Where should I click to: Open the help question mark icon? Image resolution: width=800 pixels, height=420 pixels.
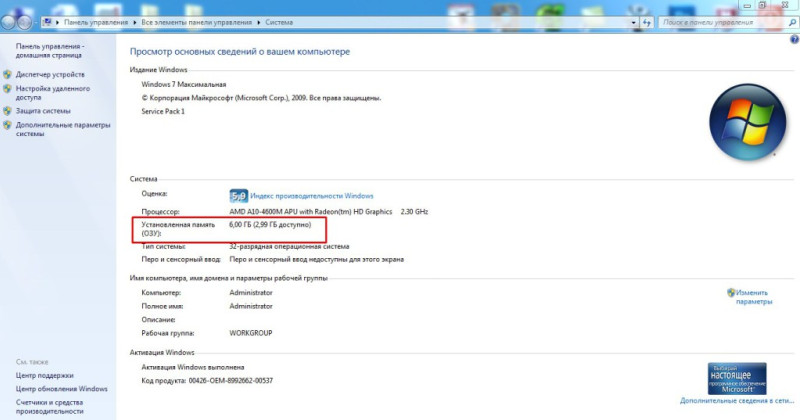tap(794, 40)
